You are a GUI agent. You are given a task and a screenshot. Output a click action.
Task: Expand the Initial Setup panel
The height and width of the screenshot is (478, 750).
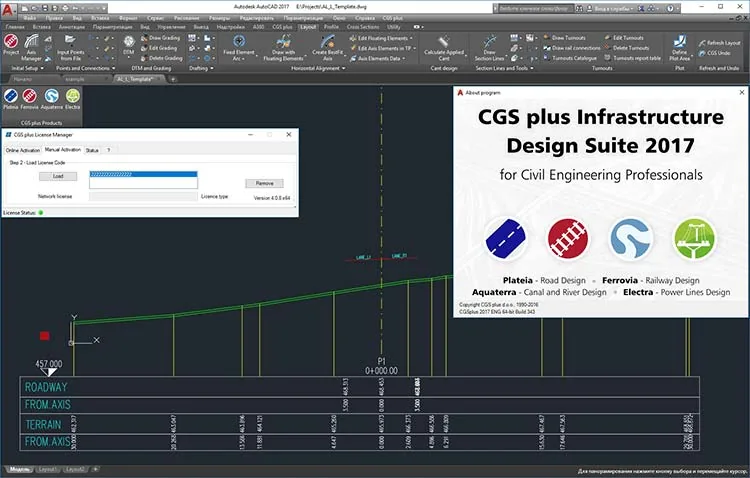click(x=28, y=68)
